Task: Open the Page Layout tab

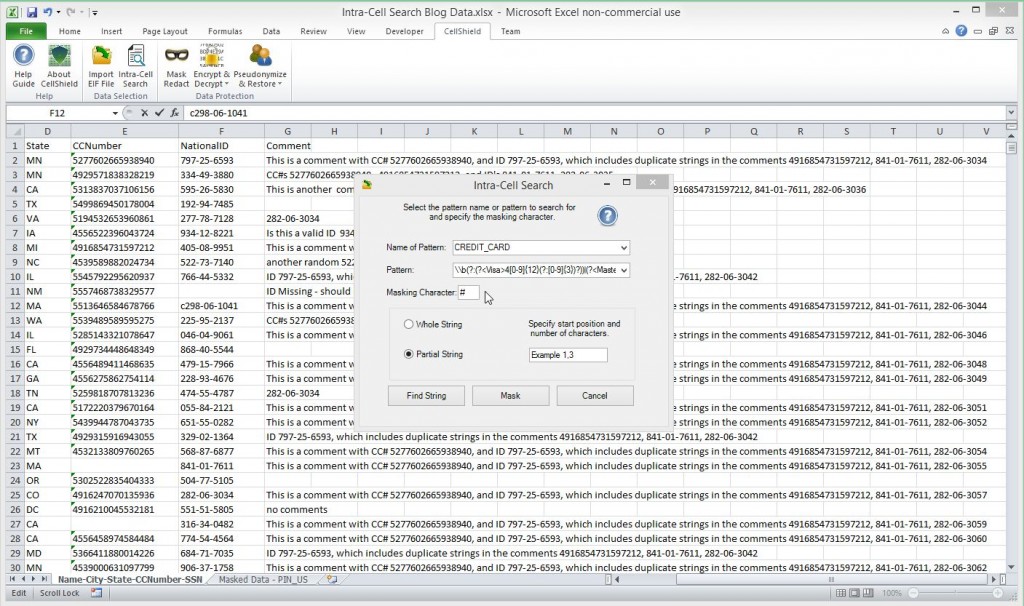Action: click(x=165, y=31)
